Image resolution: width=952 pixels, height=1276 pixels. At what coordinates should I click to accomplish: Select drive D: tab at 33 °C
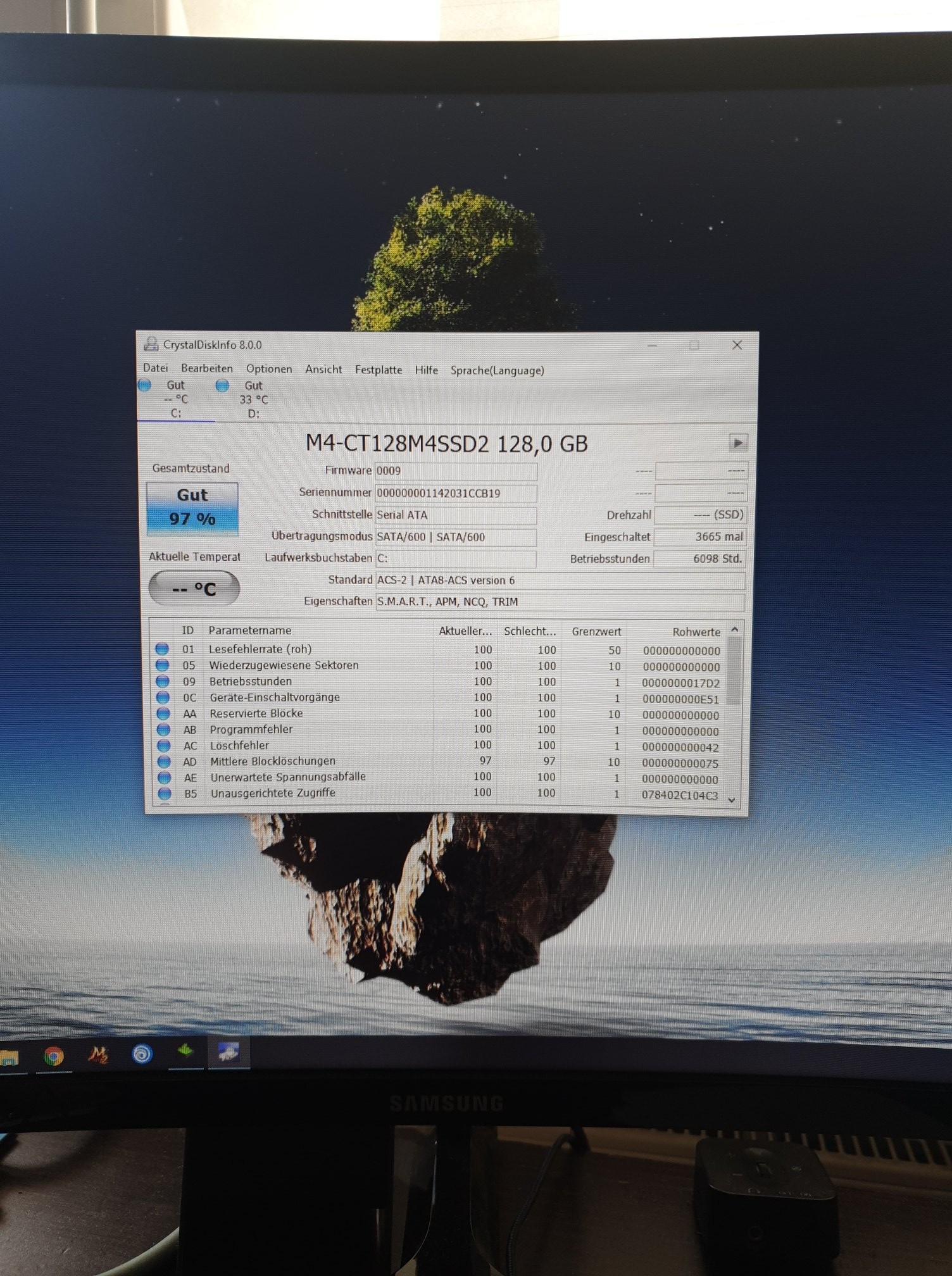click(x=253, y=399)
